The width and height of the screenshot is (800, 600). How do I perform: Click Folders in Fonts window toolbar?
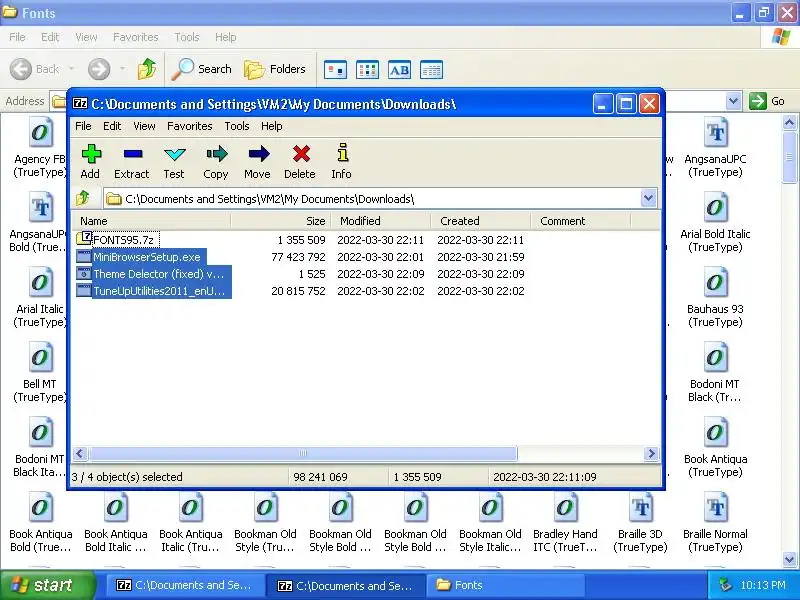[x=274, y=69]
